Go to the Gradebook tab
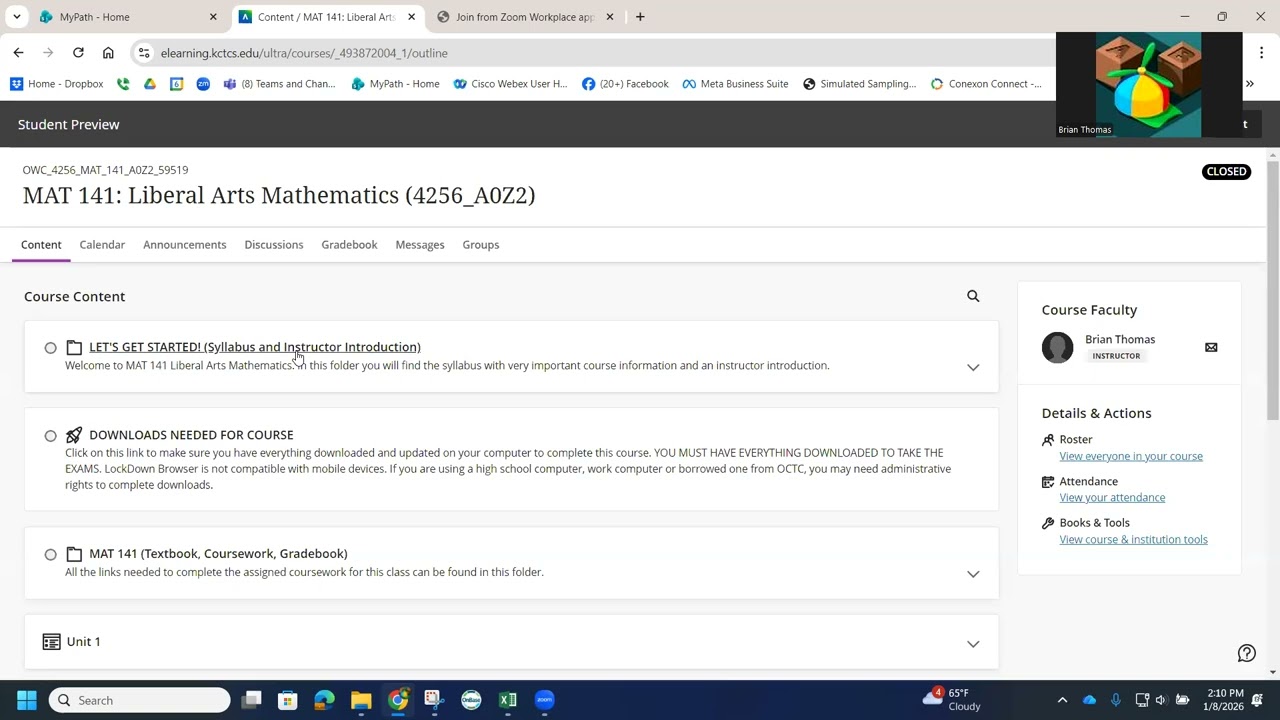Image resolution: width=1280 pixels, height=720 pixels. 349,244
